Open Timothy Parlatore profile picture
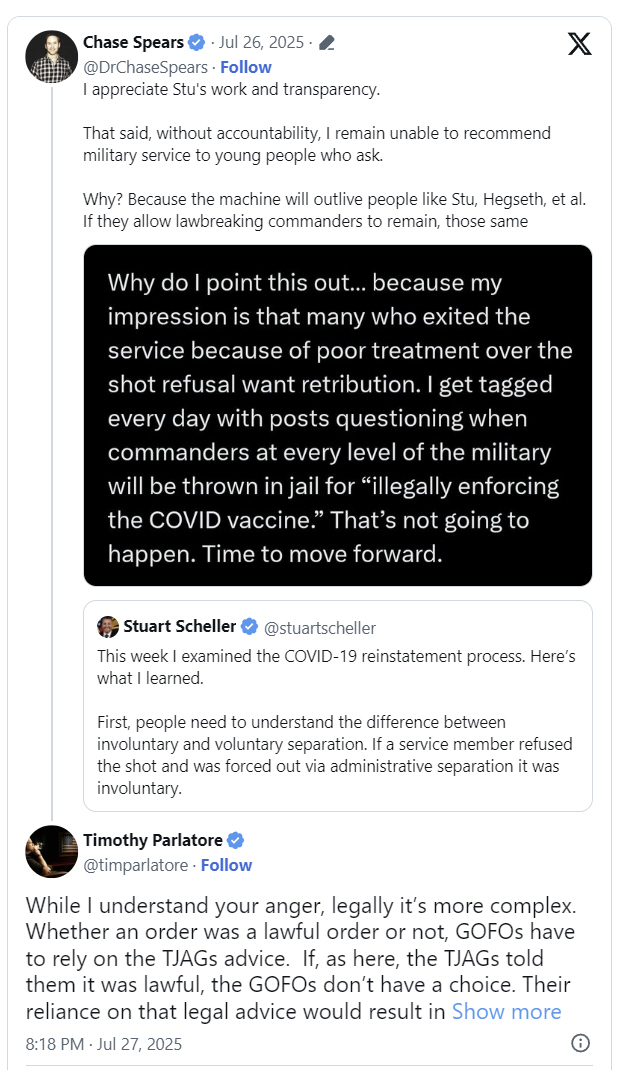This screenshot has height=1070, width=621. 52,852
